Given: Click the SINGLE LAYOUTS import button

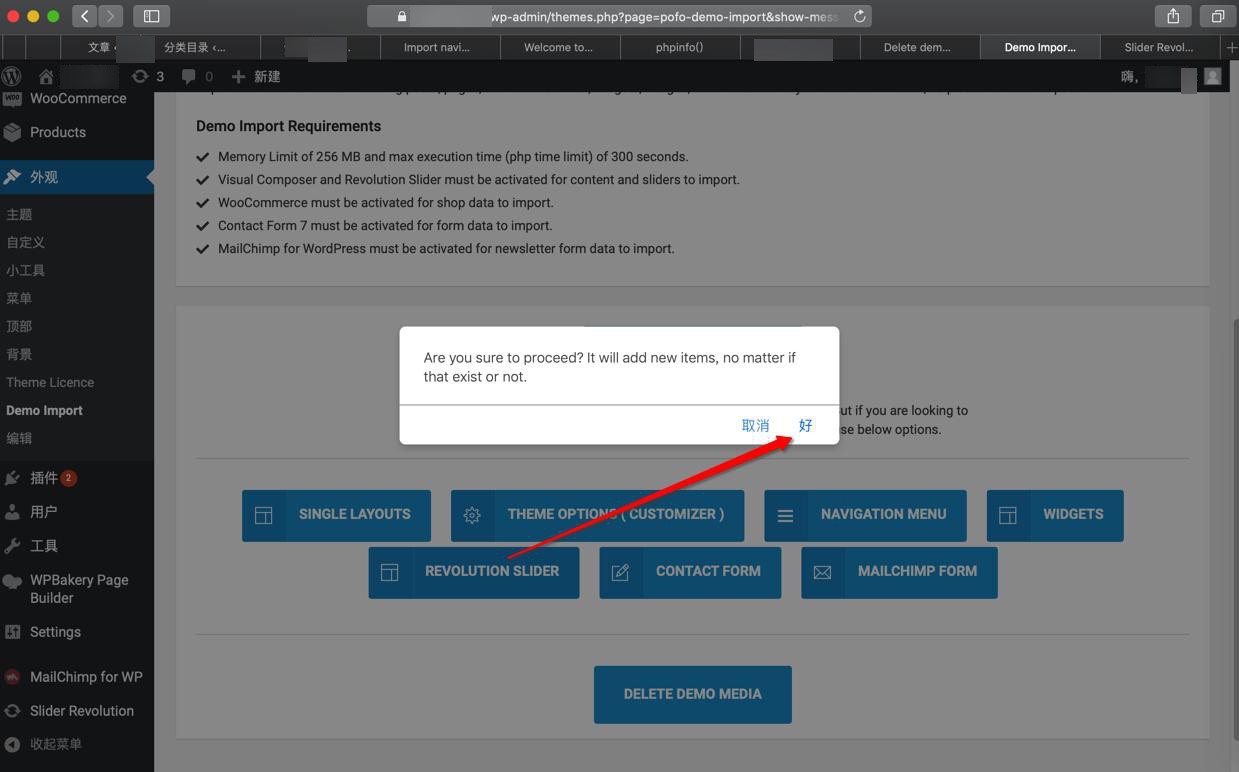Looking at the screenshot, I should pos(336,515).
